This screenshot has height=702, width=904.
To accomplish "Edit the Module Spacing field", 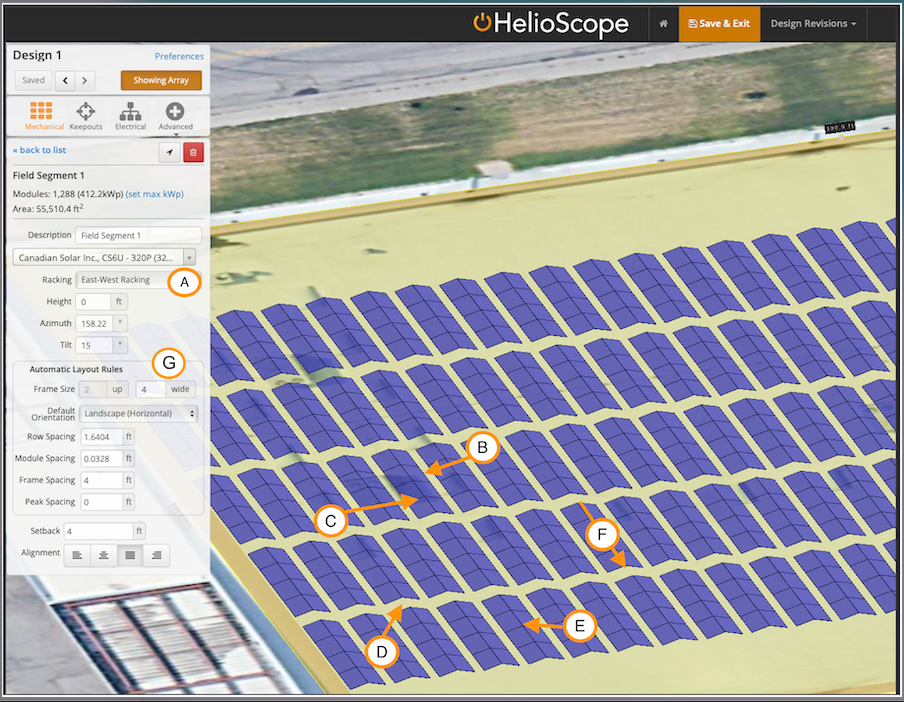I will (x=101, y=459).
